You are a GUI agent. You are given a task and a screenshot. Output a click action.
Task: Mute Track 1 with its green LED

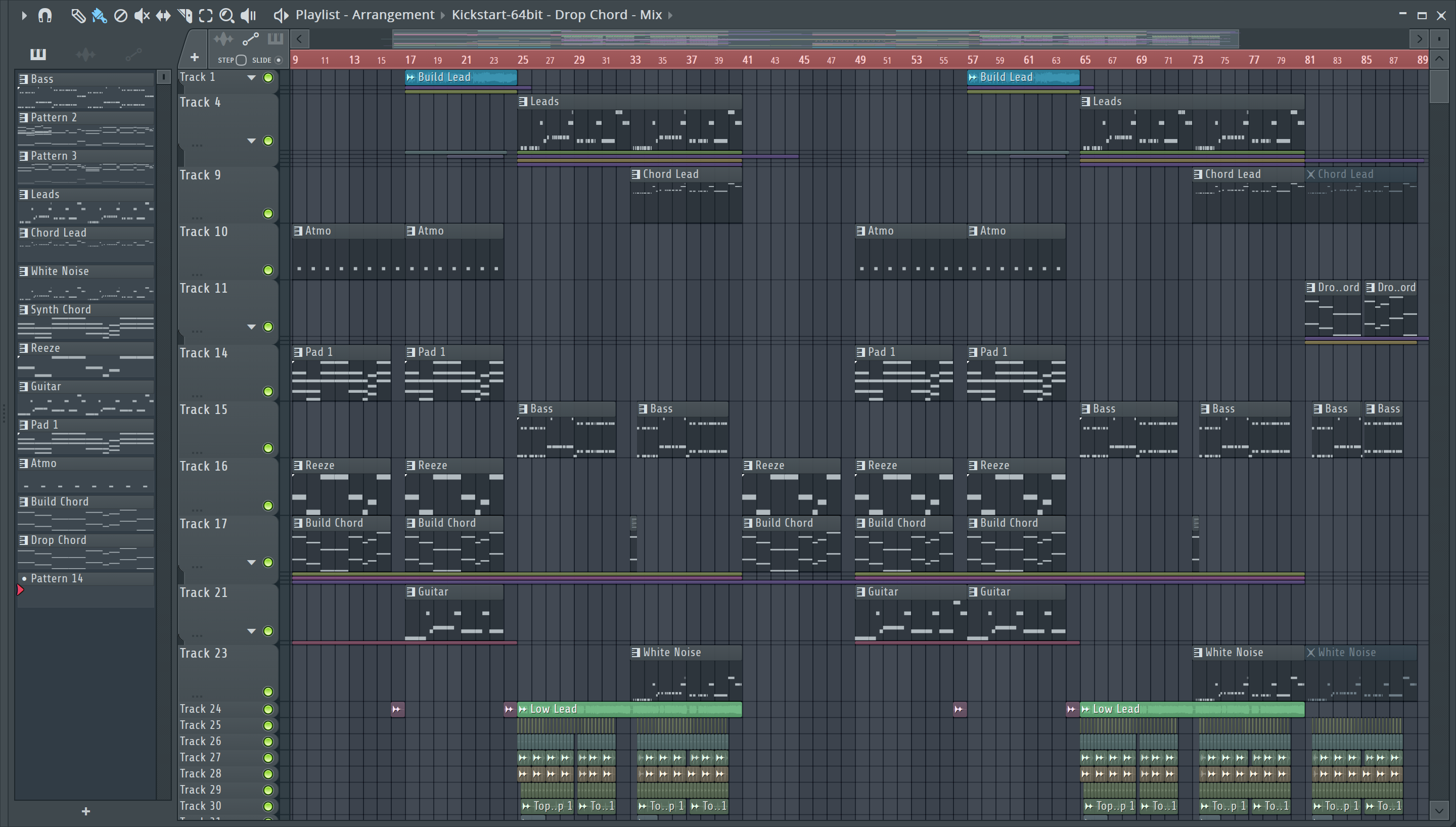(268, 77)
